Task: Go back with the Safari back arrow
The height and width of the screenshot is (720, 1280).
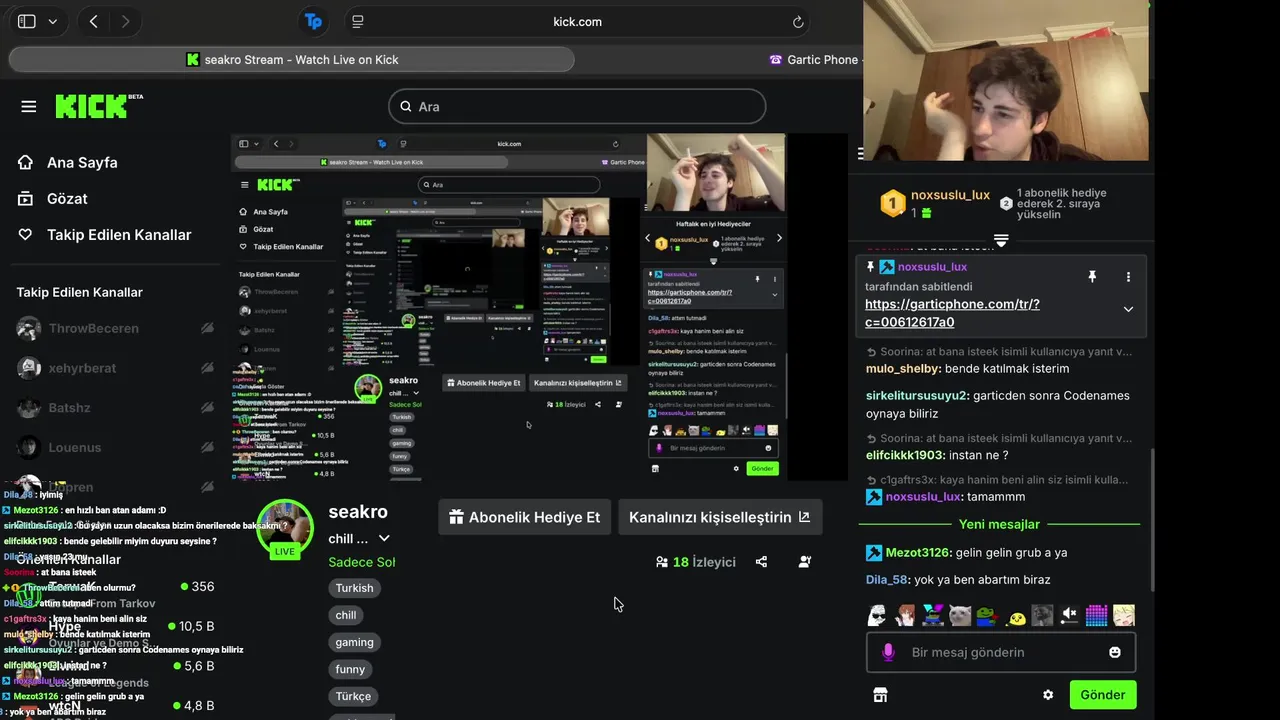Action: pyautogui.click(x=93, y=21)
